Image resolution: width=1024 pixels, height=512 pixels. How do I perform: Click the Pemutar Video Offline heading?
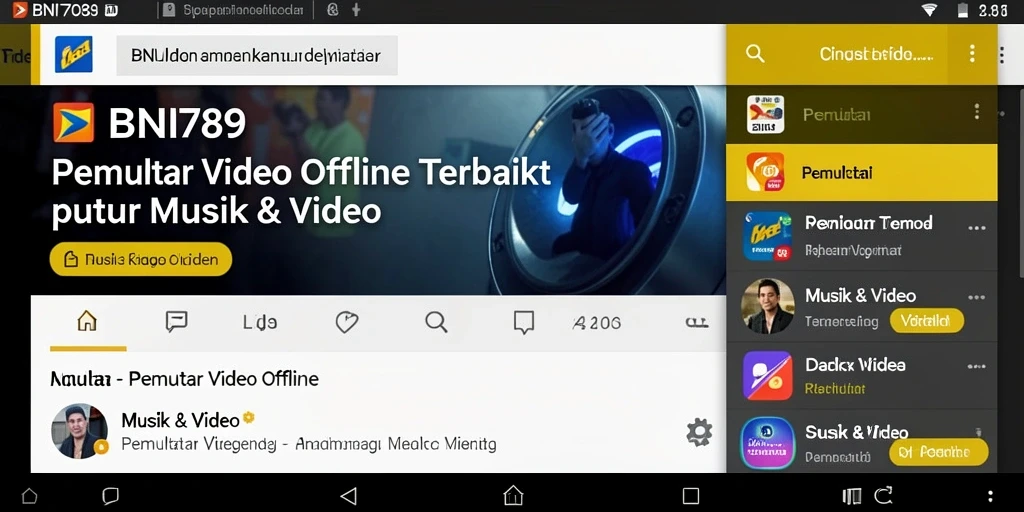click(184, 379)
